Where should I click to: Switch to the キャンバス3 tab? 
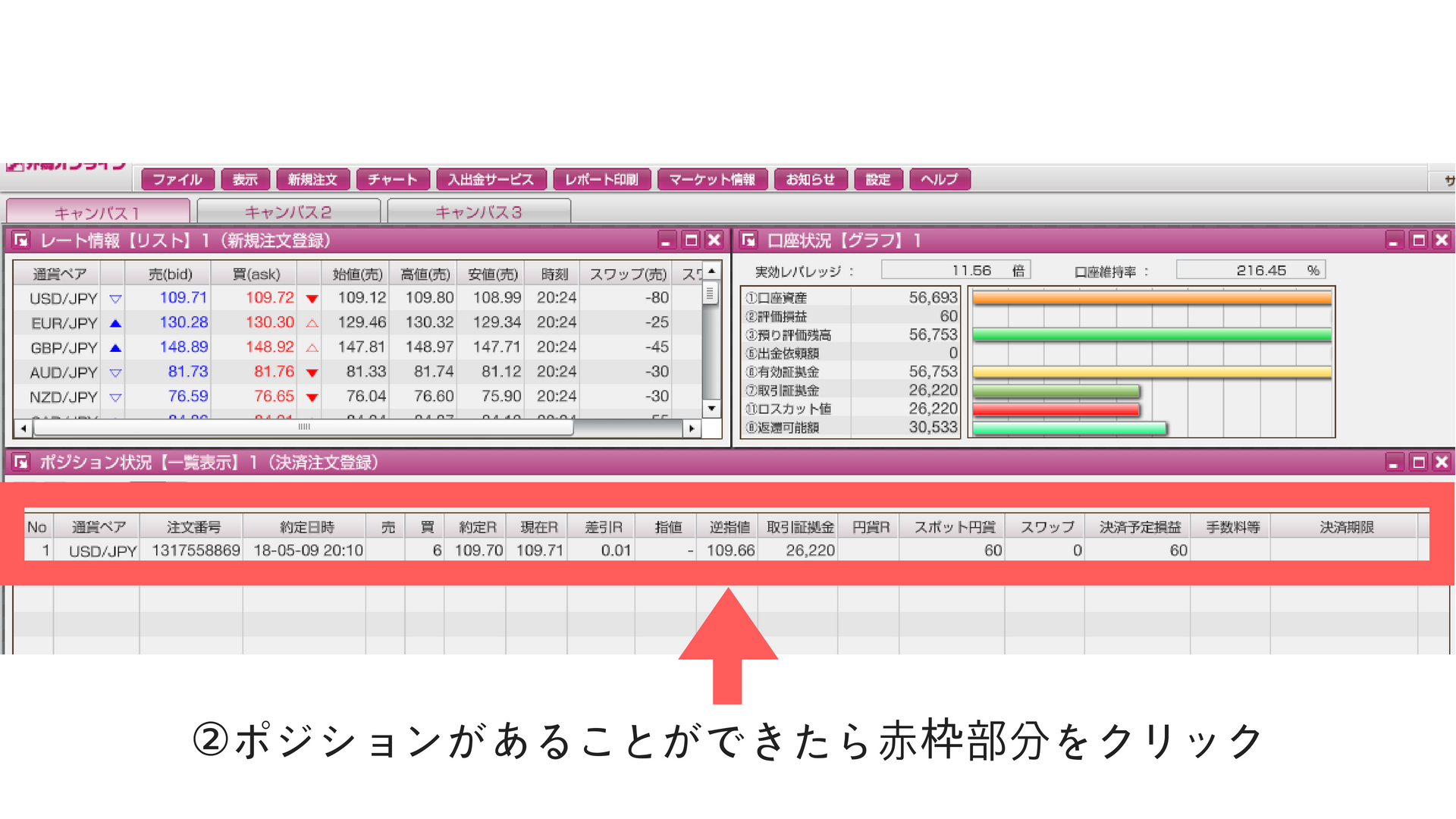479,212
